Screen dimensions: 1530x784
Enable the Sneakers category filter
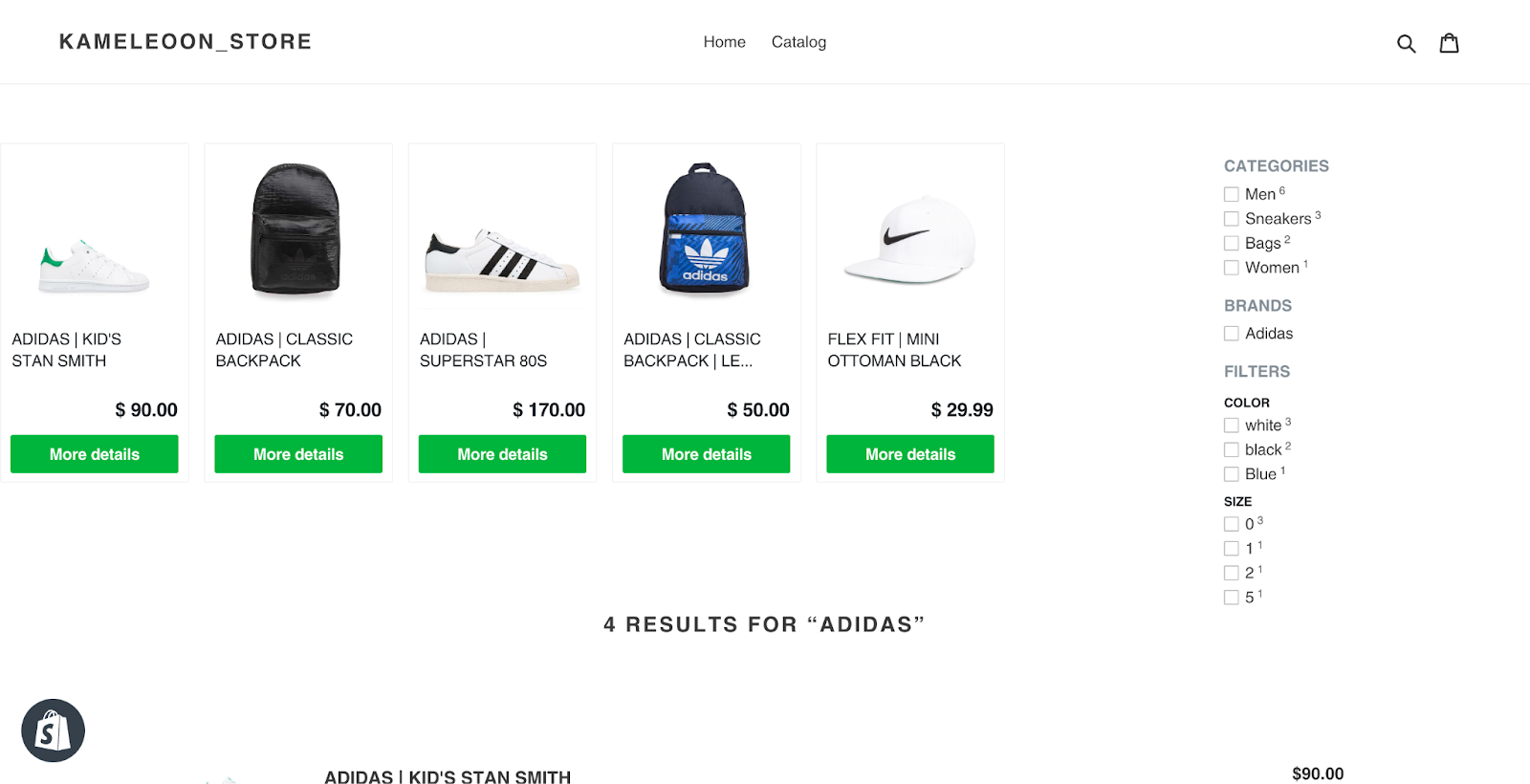click(x=1232, y=219)
